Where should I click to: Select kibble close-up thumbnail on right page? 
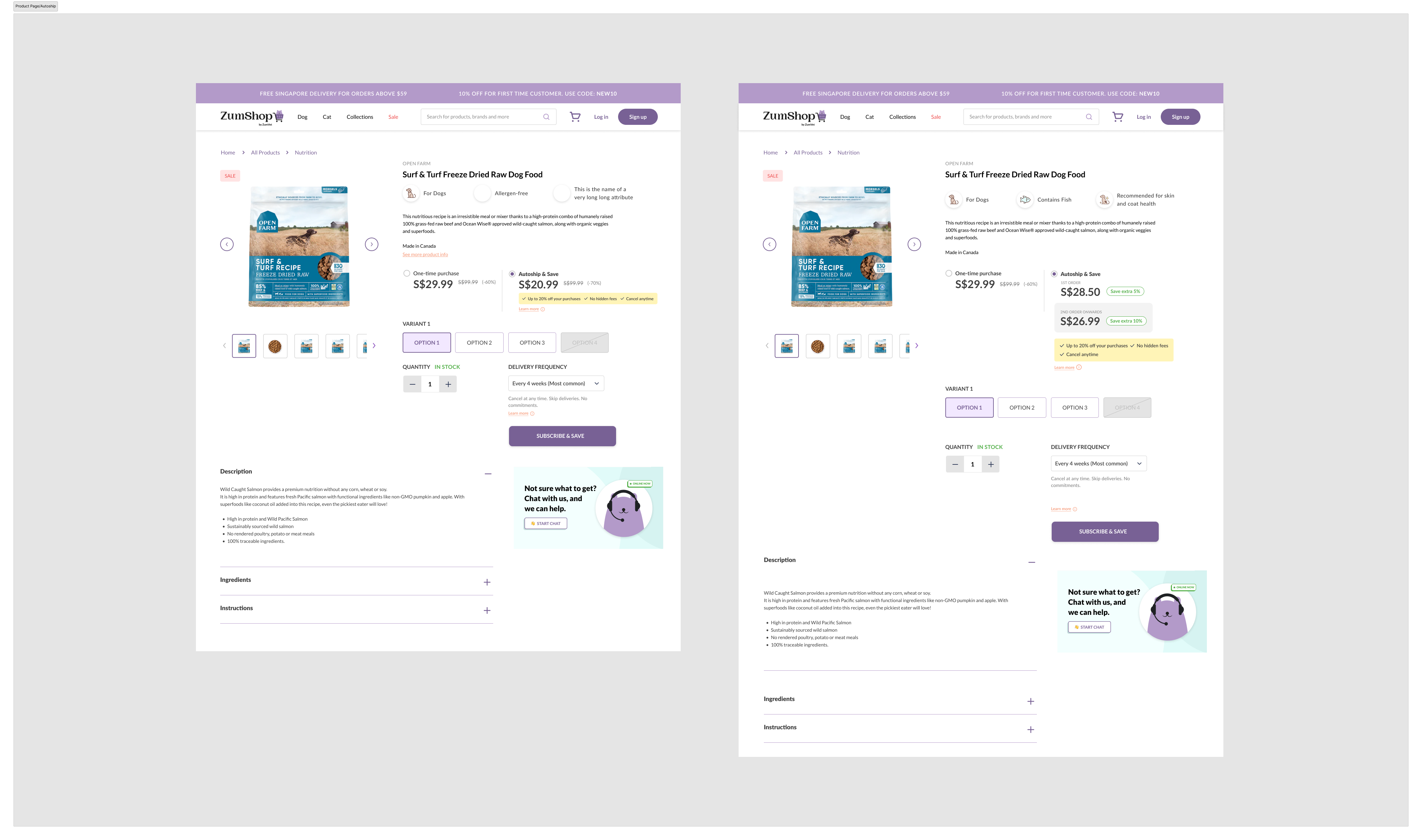point(817,346)
